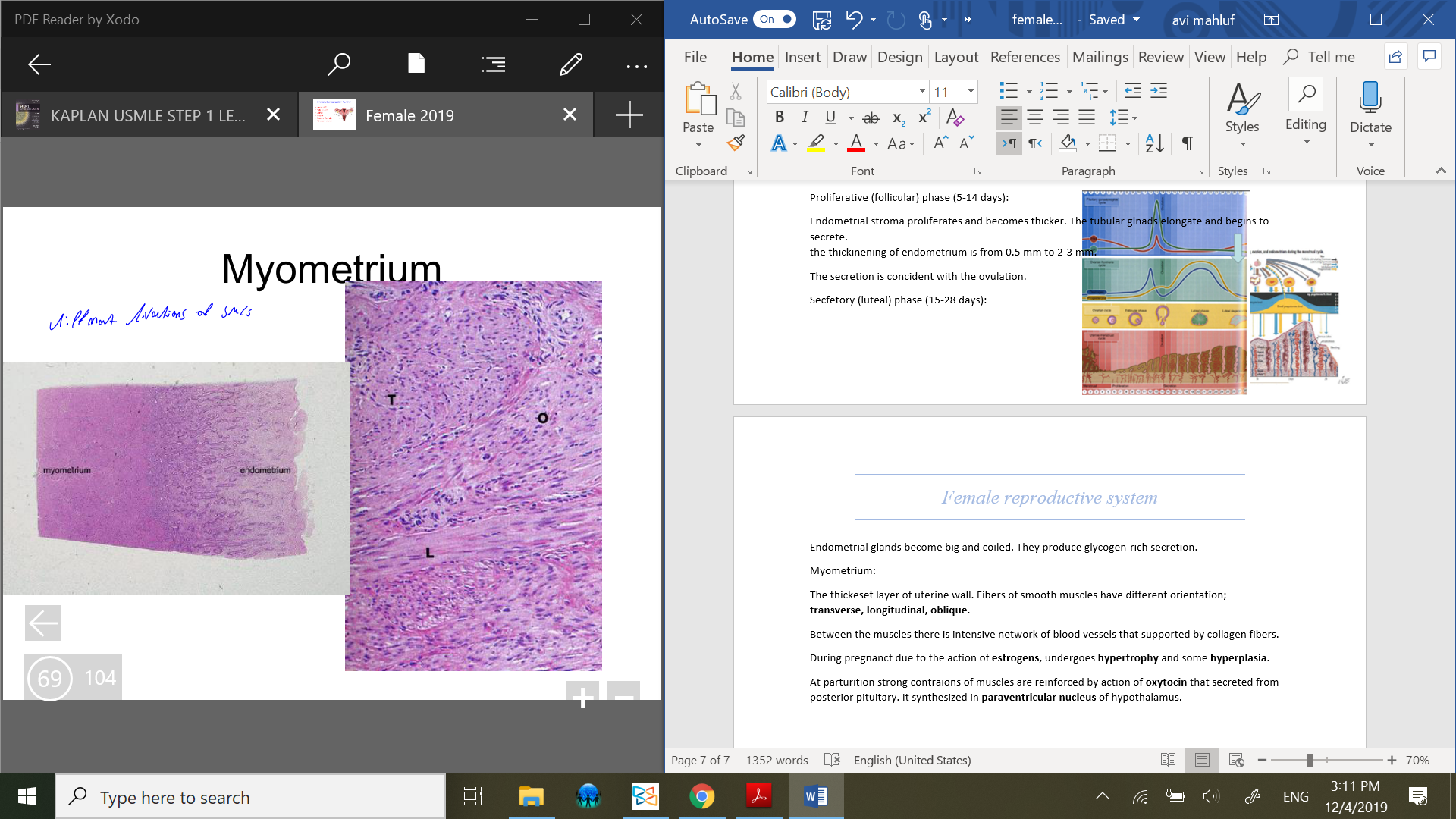This screenshot has height=819, width=1456.
Task: Expand the font size dropdown
Action: [971, 92]
